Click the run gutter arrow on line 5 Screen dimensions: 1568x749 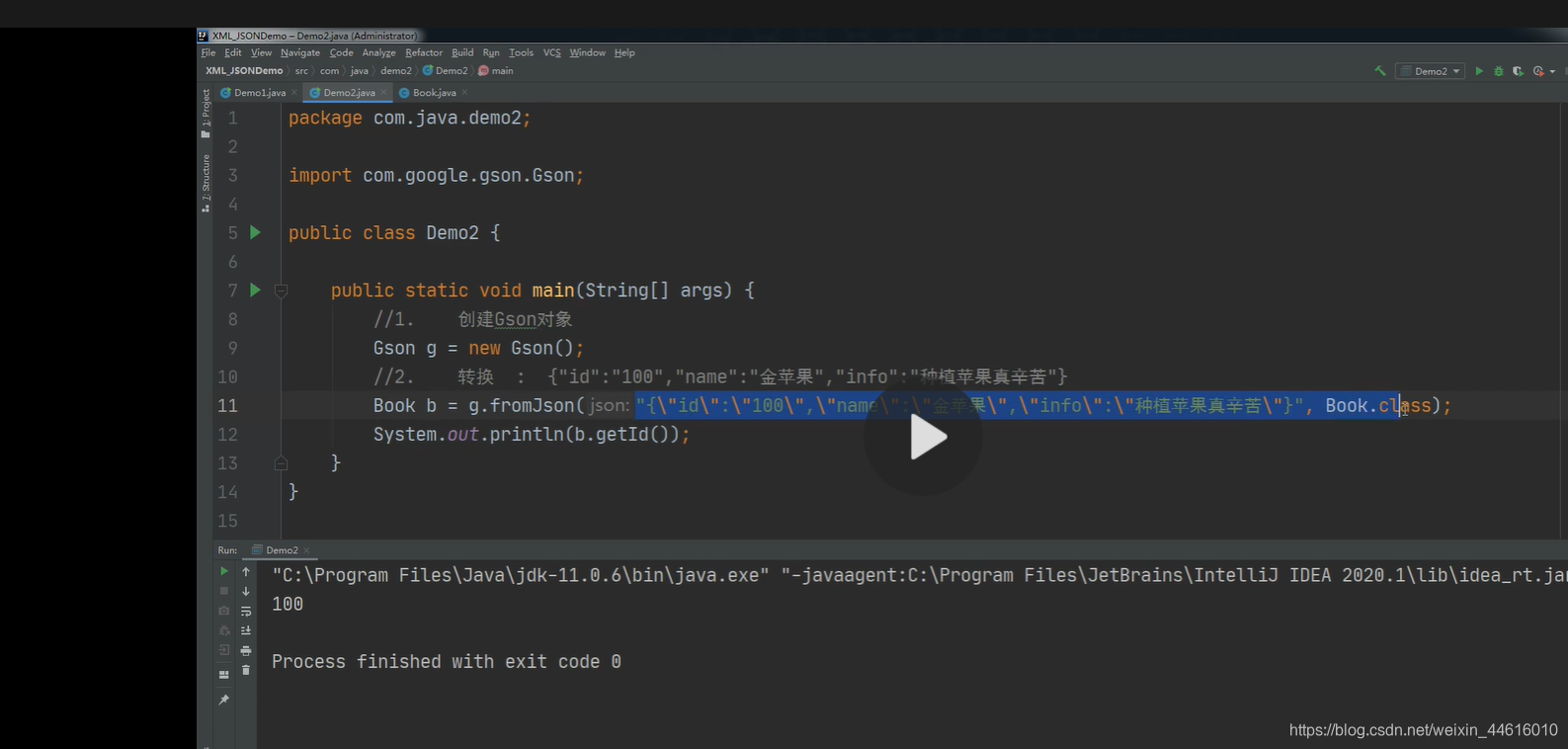click(255, 232)
